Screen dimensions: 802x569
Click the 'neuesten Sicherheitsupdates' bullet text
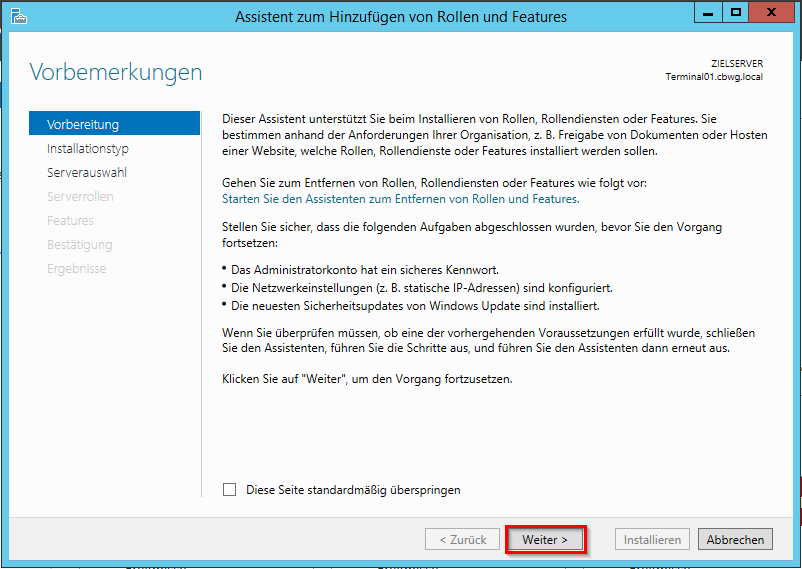tap(415, 306)
